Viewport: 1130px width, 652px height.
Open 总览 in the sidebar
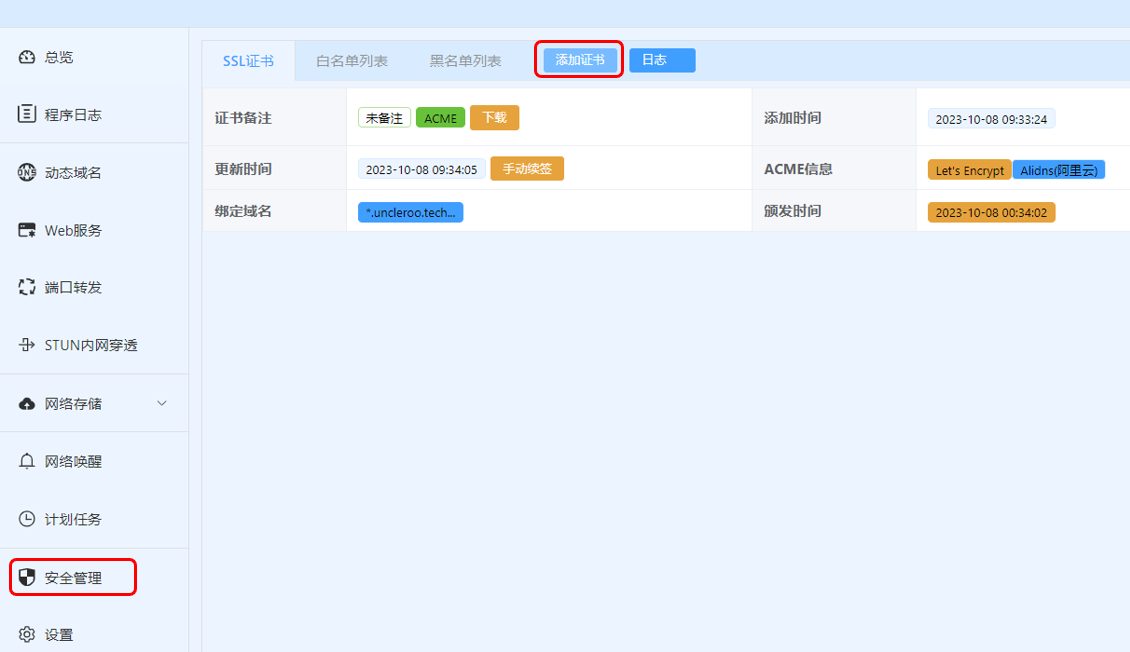[x=59, y=58]
